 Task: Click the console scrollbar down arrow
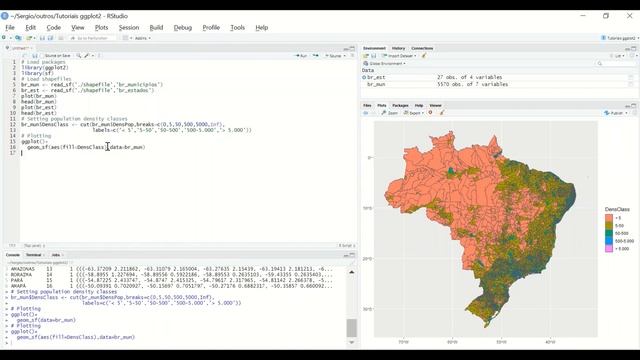click(x=351, y=342)
